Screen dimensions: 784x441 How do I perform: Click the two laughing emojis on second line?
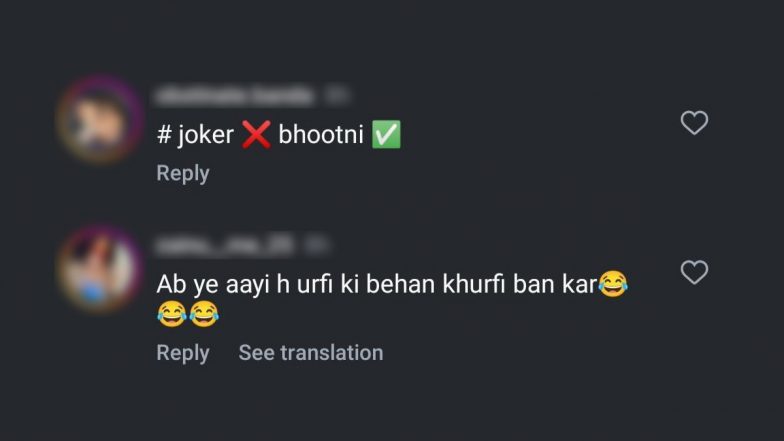[188, 314]
